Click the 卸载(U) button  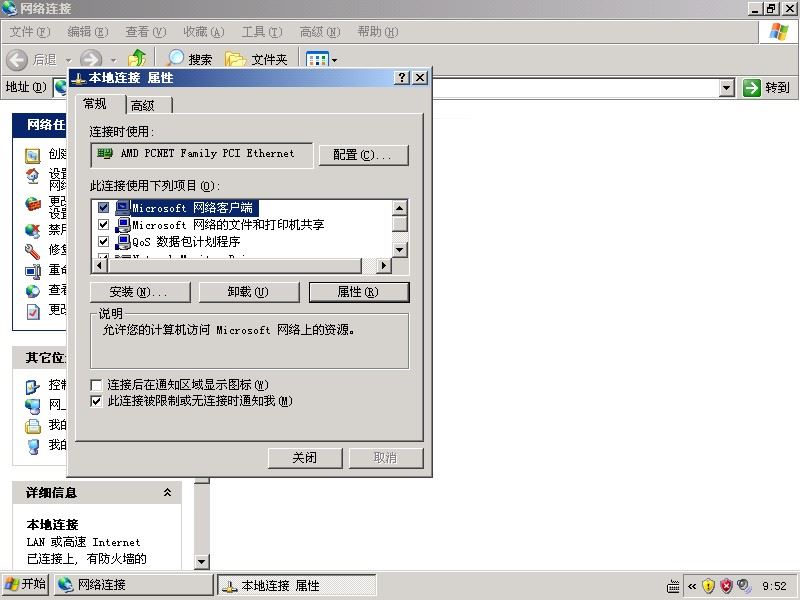click(x=248, y=292)
